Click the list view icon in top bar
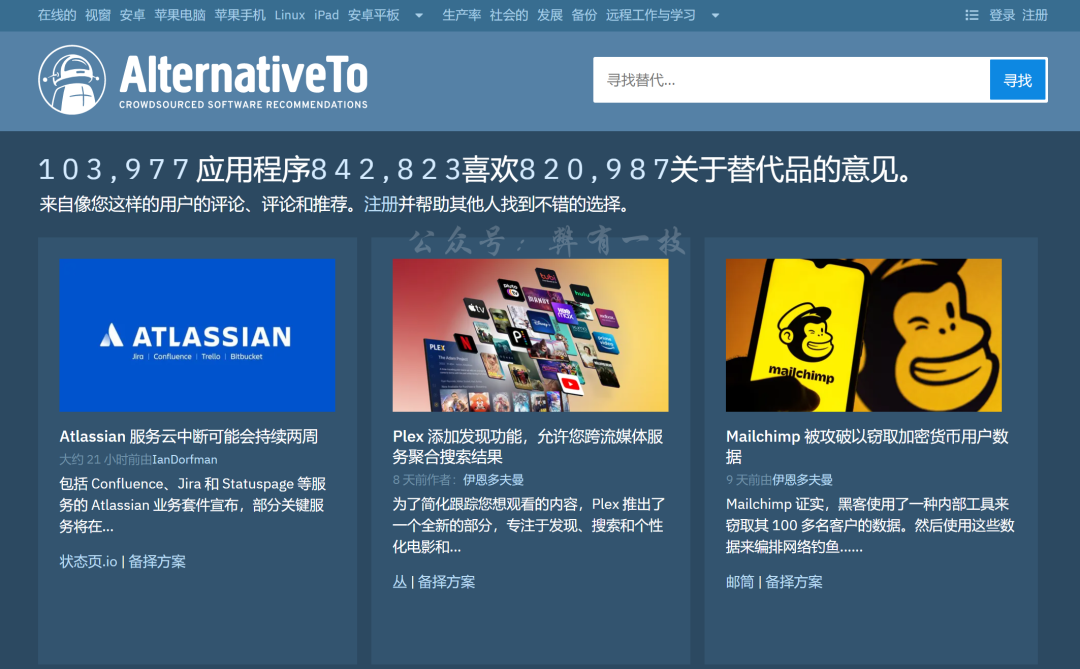This screenshot has width=1080, height=669. tap(971, 15)
